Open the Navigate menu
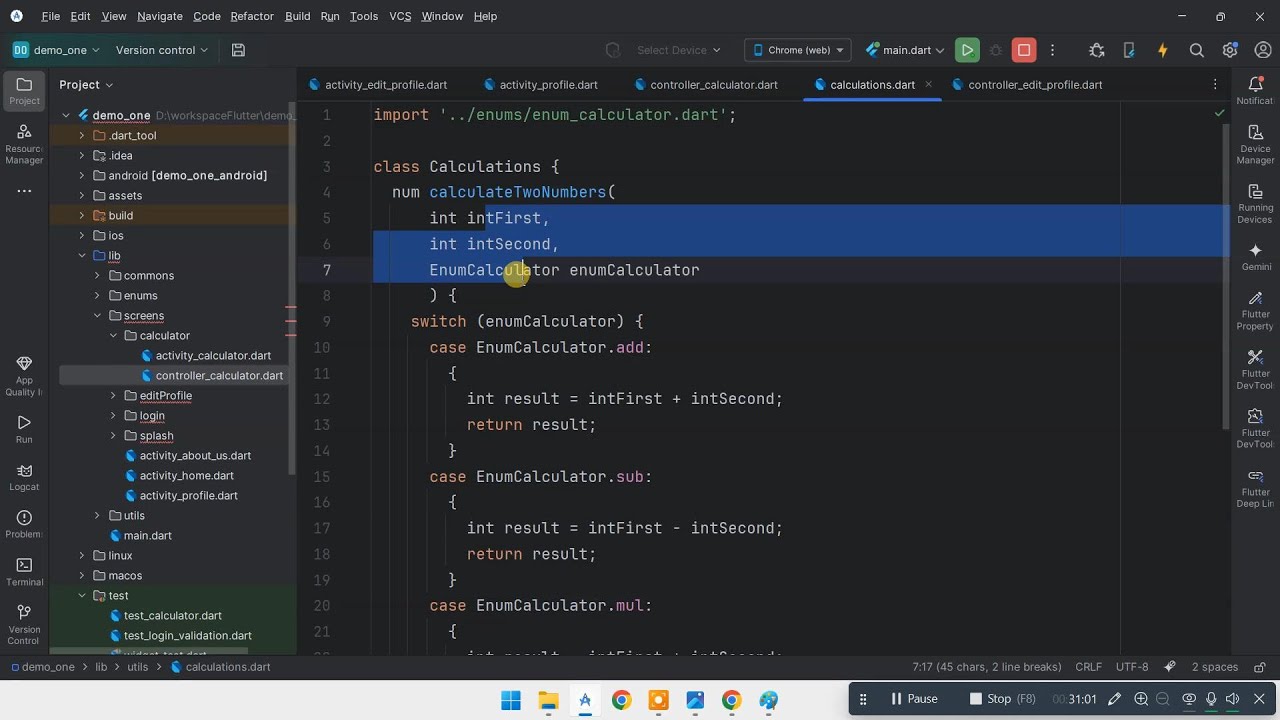Viewport: 1280px width, 720px height. click(160, 16)
